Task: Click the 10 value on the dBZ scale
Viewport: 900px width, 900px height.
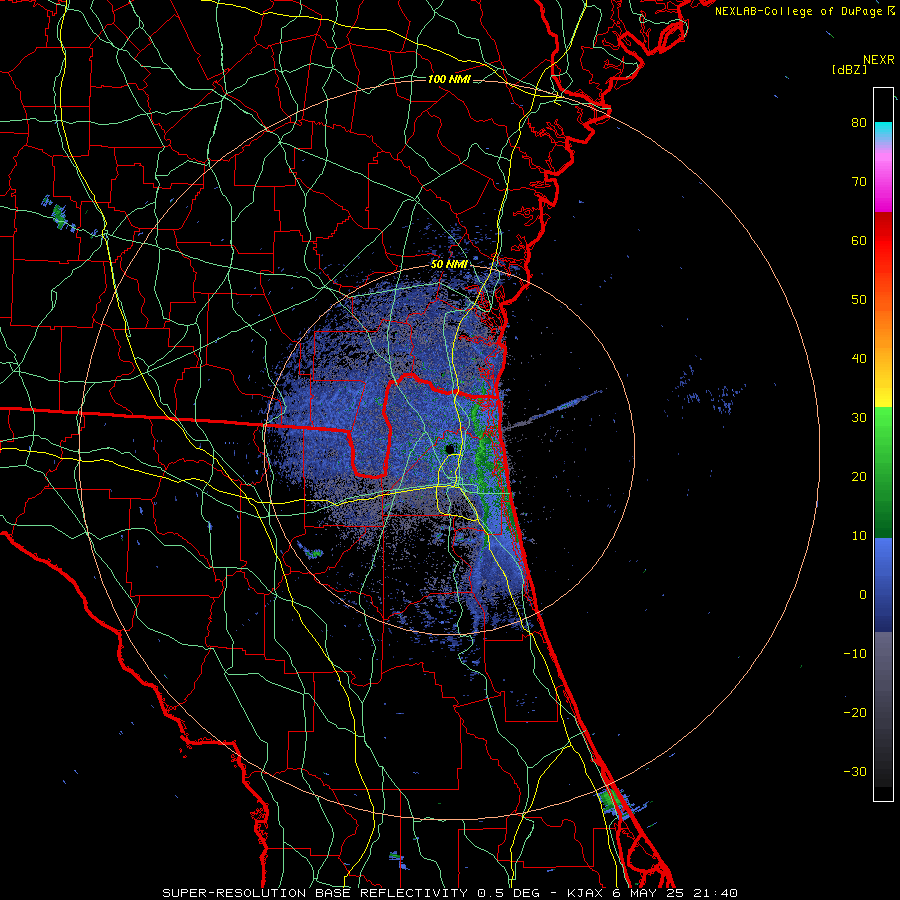Action: (859, 536)
